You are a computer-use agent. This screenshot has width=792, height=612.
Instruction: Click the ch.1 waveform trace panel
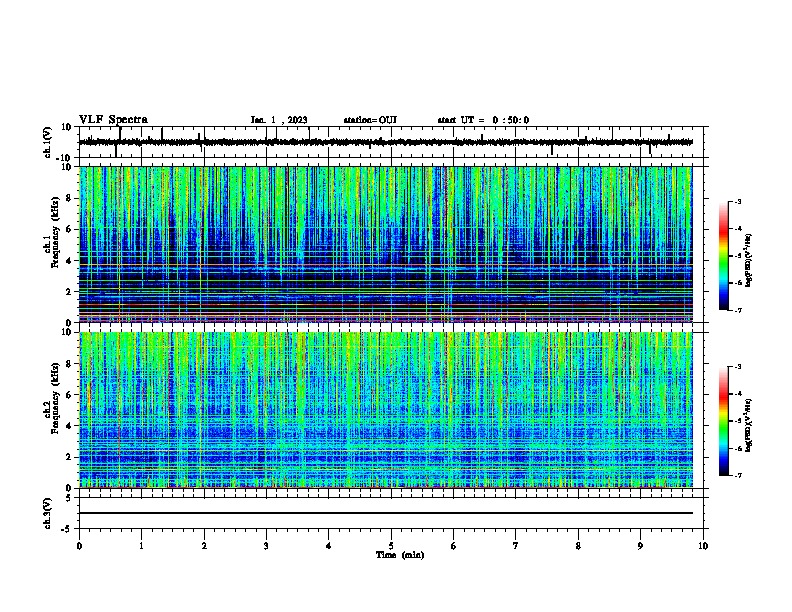[391, 142]
